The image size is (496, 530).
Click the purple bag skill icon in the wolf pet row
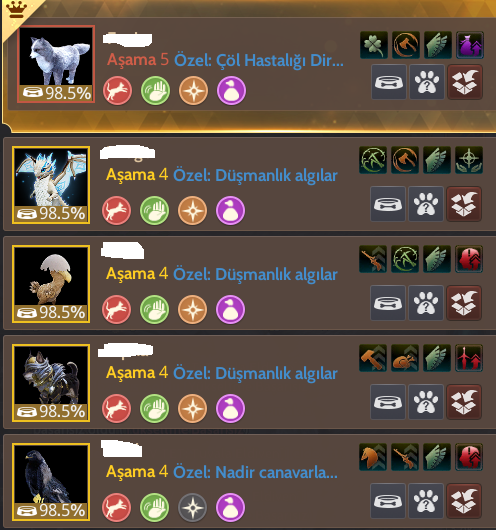click(x=470, y=45)
